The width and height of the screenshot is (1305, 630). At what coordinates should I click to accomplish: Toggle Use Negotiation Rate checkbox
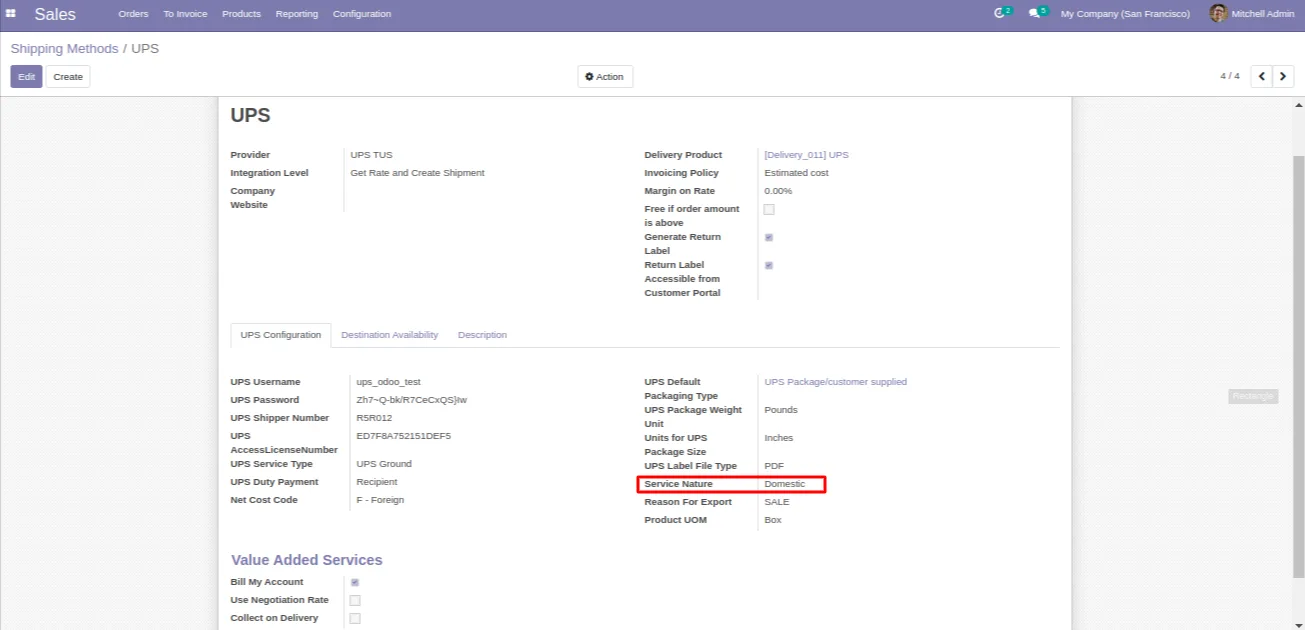point(355,600)
